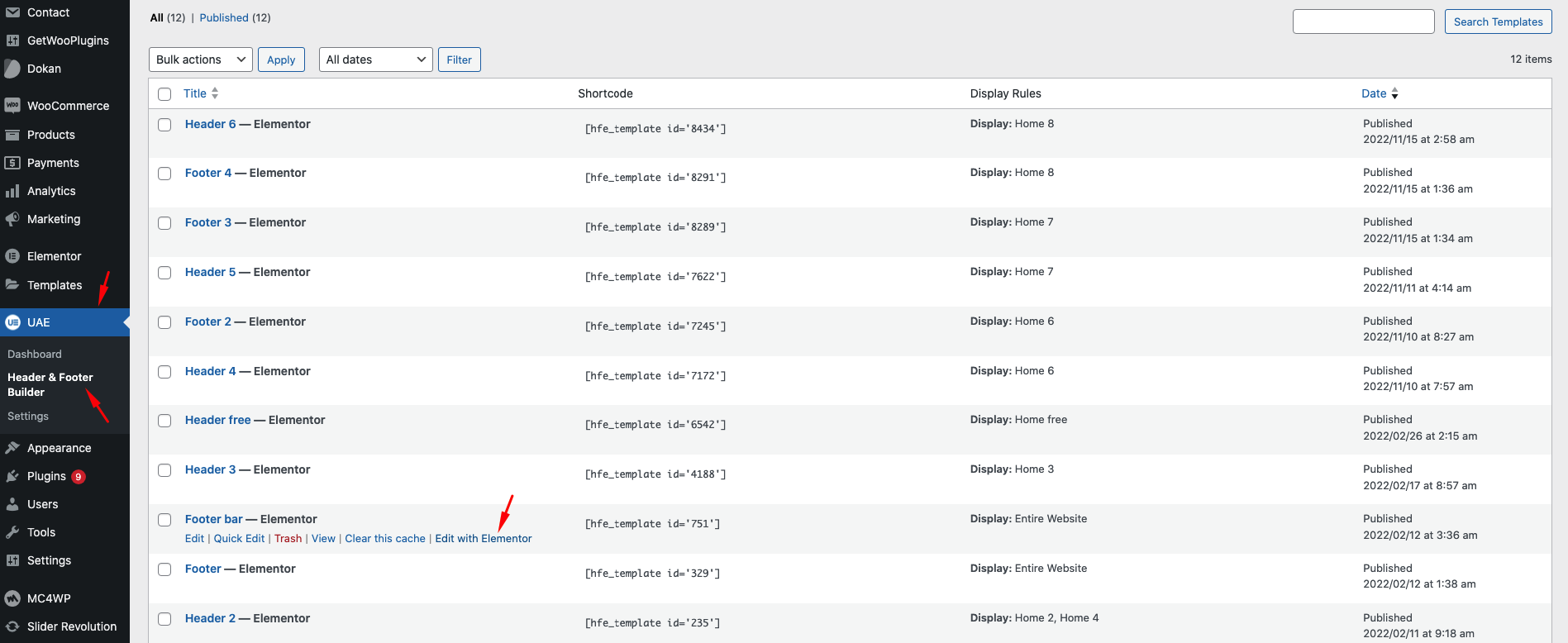This screenshot has height=643, width=1568.
Task: Click the GetWooPlugins sidebar icon
Action: click(12, 40)
